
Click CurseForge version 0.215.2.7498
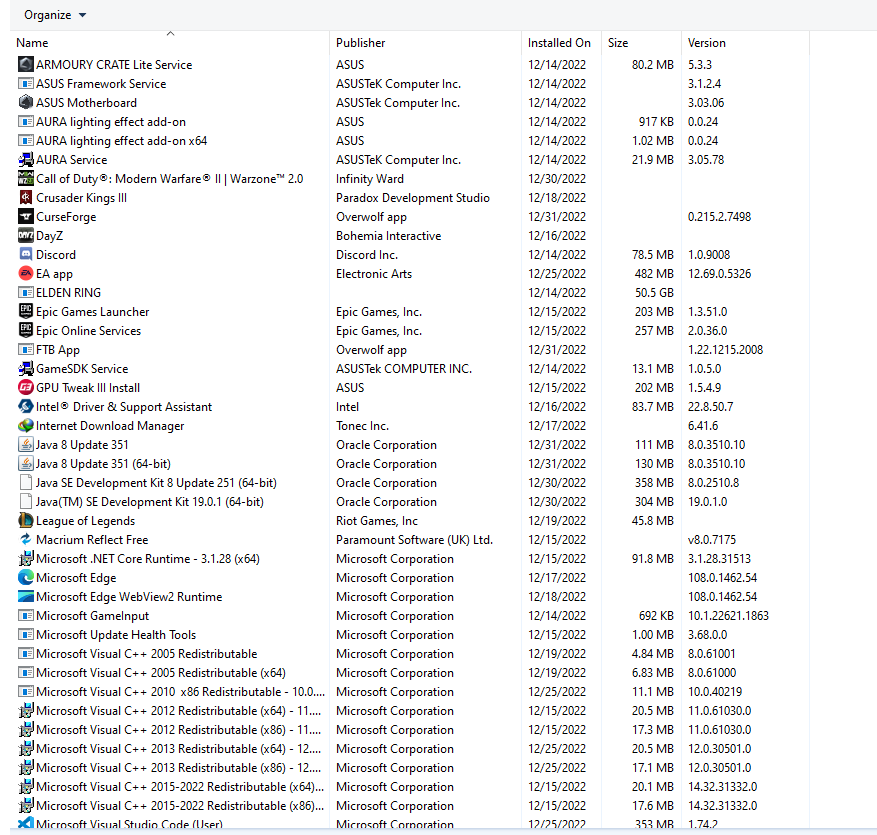(x=719, y=216)
